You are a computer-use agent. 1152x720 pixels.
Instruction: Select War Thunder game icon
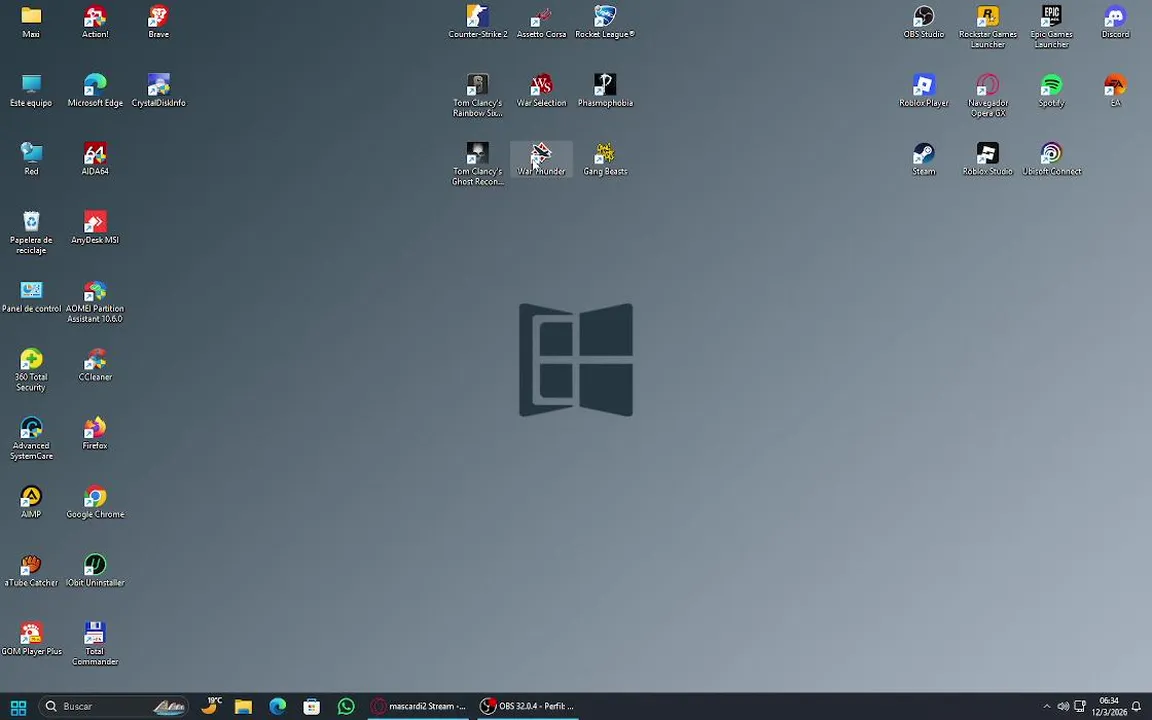pyautogui.click(x=541, y=159)
